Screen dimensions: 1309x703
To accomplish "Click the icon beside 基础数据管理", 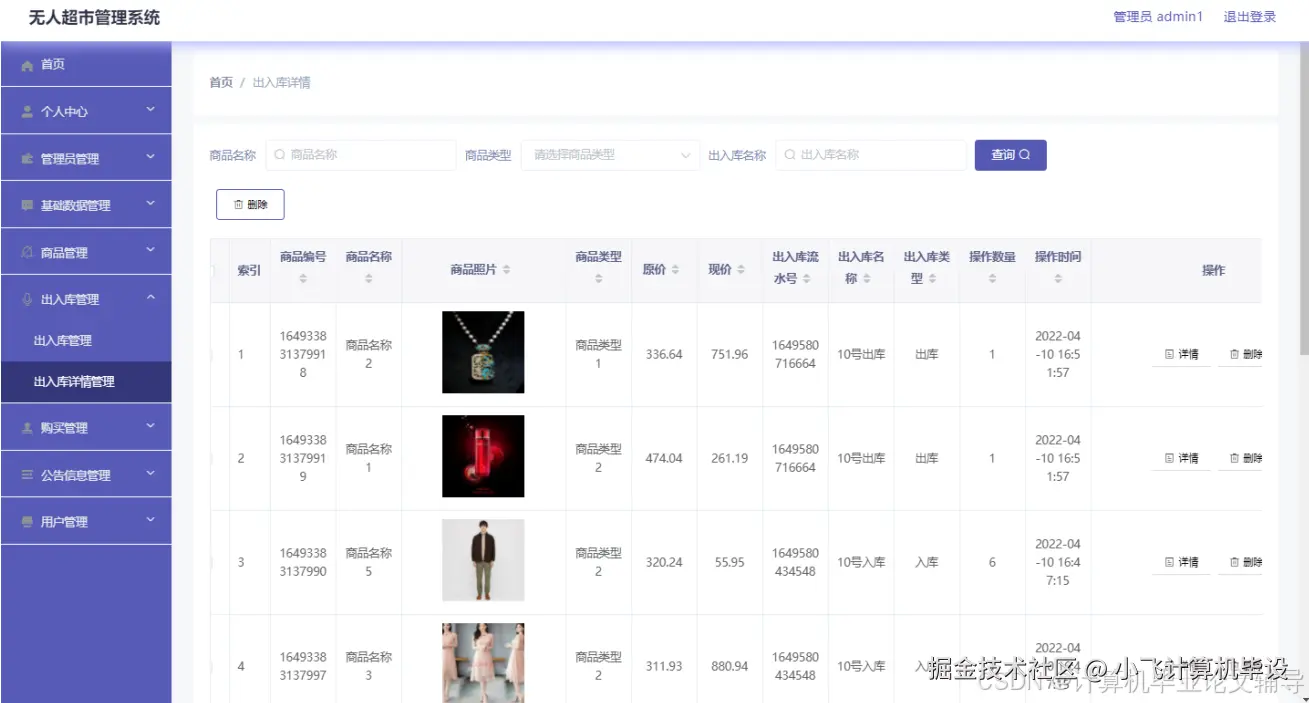I will coord(27,205).
